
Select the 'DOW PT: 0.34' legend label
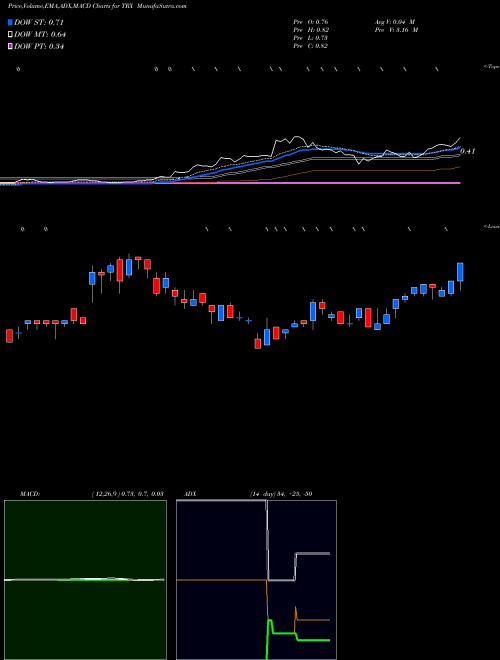[39, 47]
